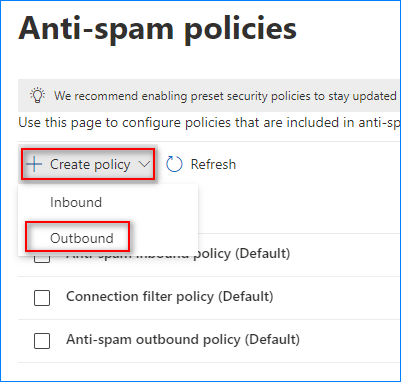Click the preset security policies recommendation banner
Image resolution: width=401 pixels, height=382 pixels.
pos(209,95)
